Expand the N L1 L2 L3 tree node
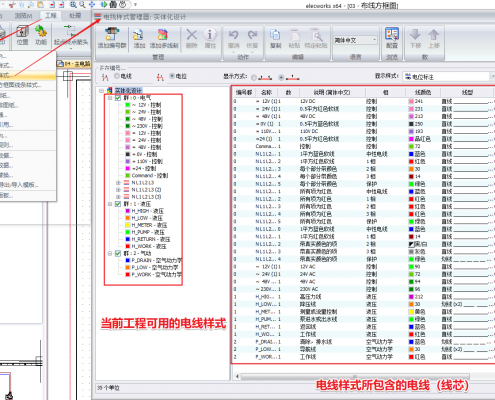The width and height of the screenshot is (495, 400). [x=118, y=183]
